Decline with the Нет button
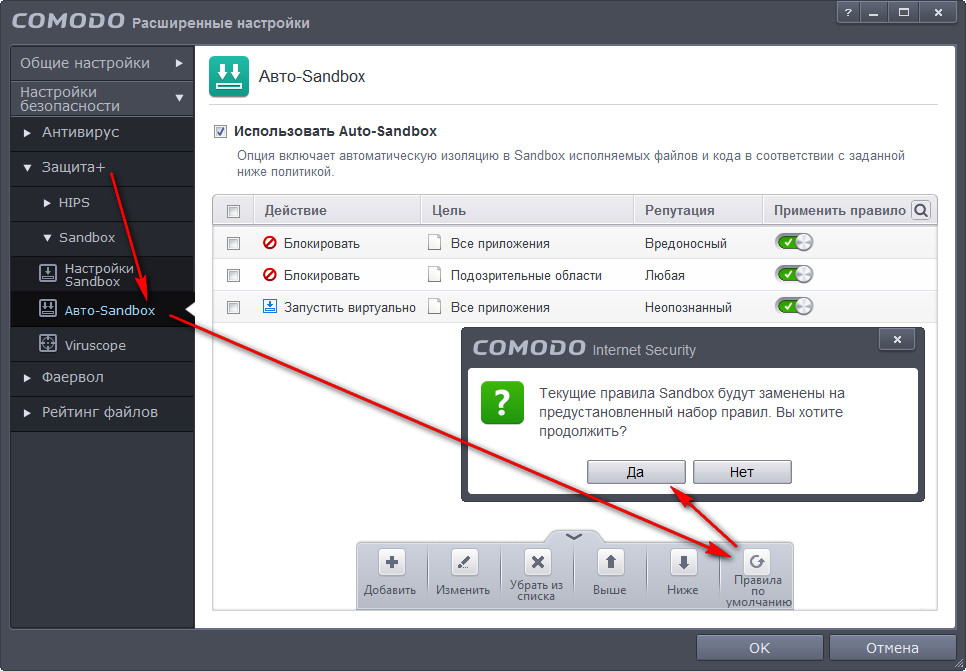 coord(742,472)
